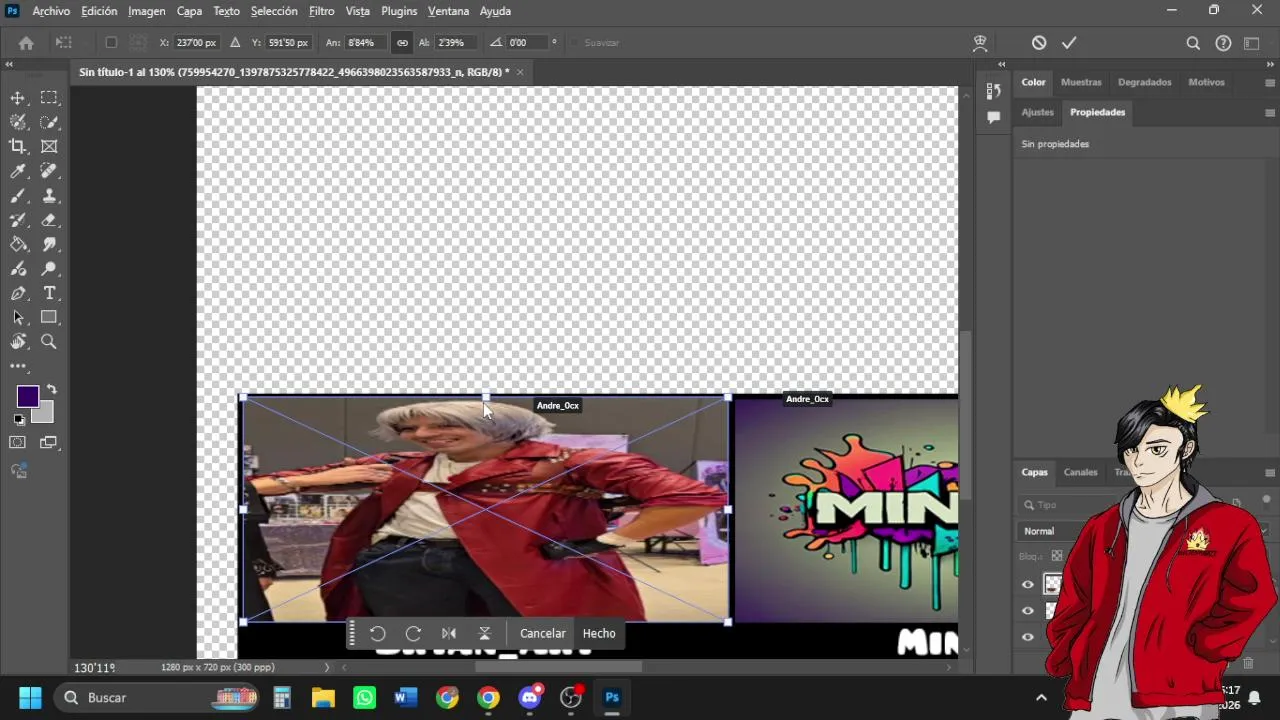1280x720 pixels.
Task: Change the screen mode
Action: click(x=49, y=443)
